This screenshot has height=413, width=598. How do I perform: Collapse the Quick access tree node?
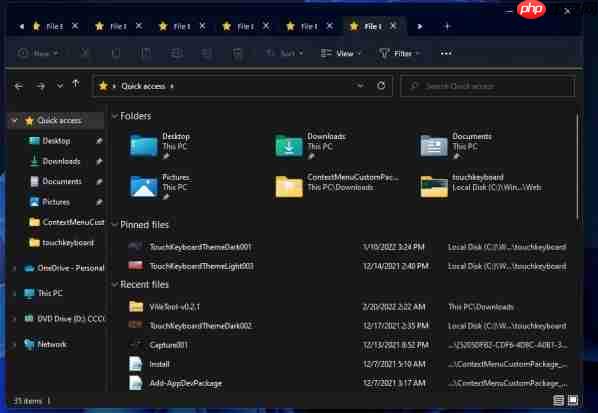click(x=15, y=121)
